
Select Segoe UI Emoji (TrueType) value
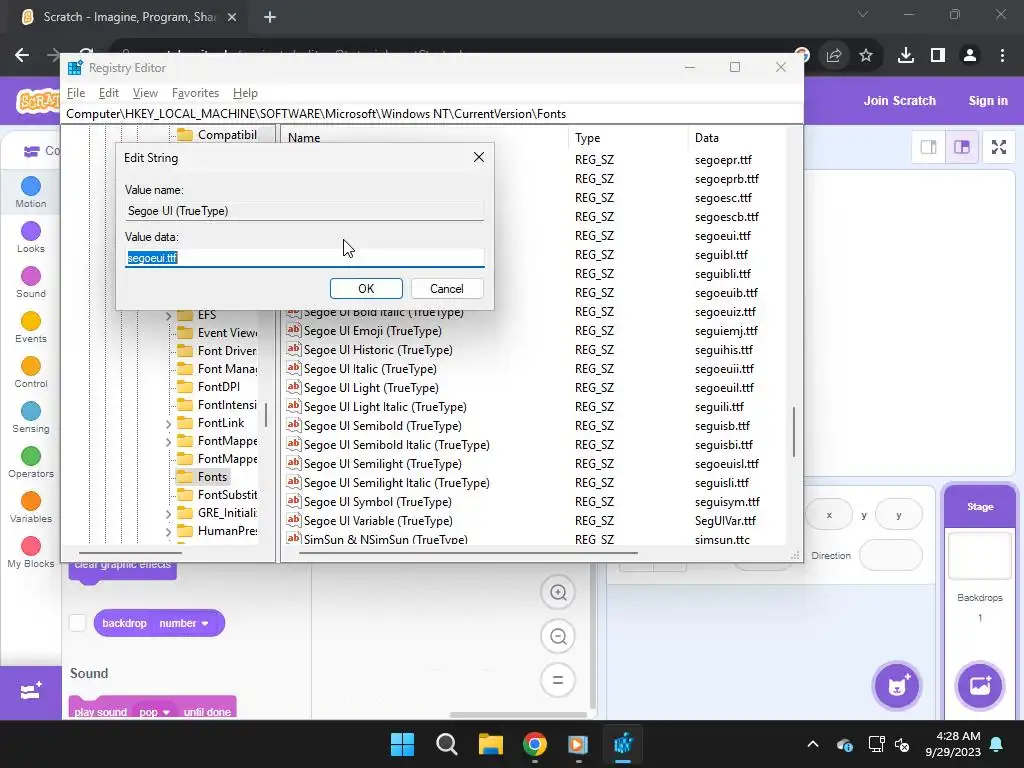(372, 331)
